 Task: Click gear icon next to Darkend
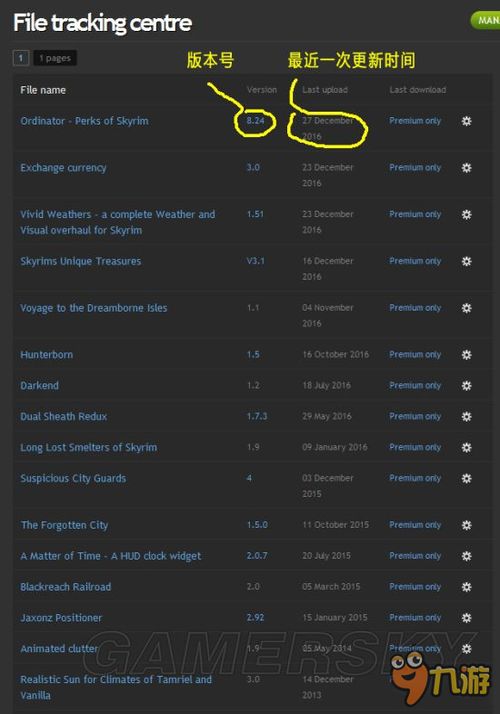click(x=466, y=386)
